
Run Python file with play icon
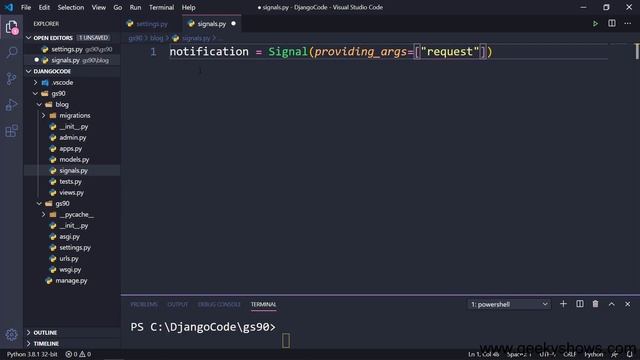point(595,24)
